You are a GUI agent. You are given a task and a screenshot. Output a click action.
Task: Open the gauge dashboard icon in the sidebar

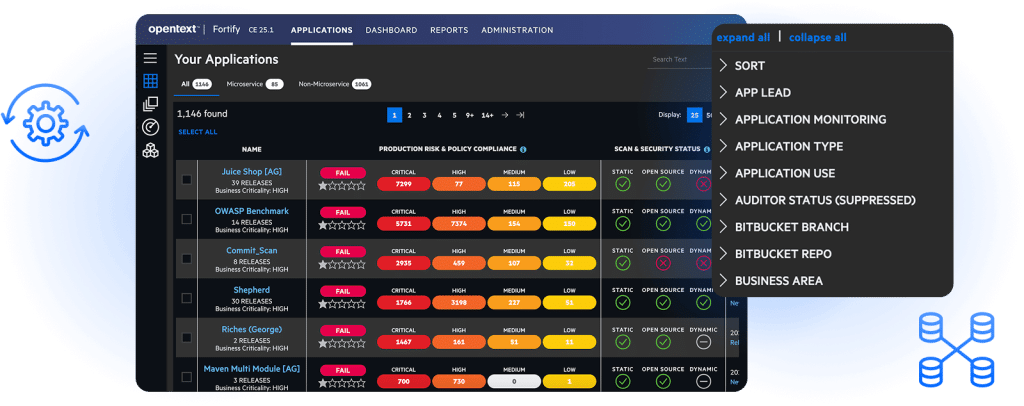(150, 127)
